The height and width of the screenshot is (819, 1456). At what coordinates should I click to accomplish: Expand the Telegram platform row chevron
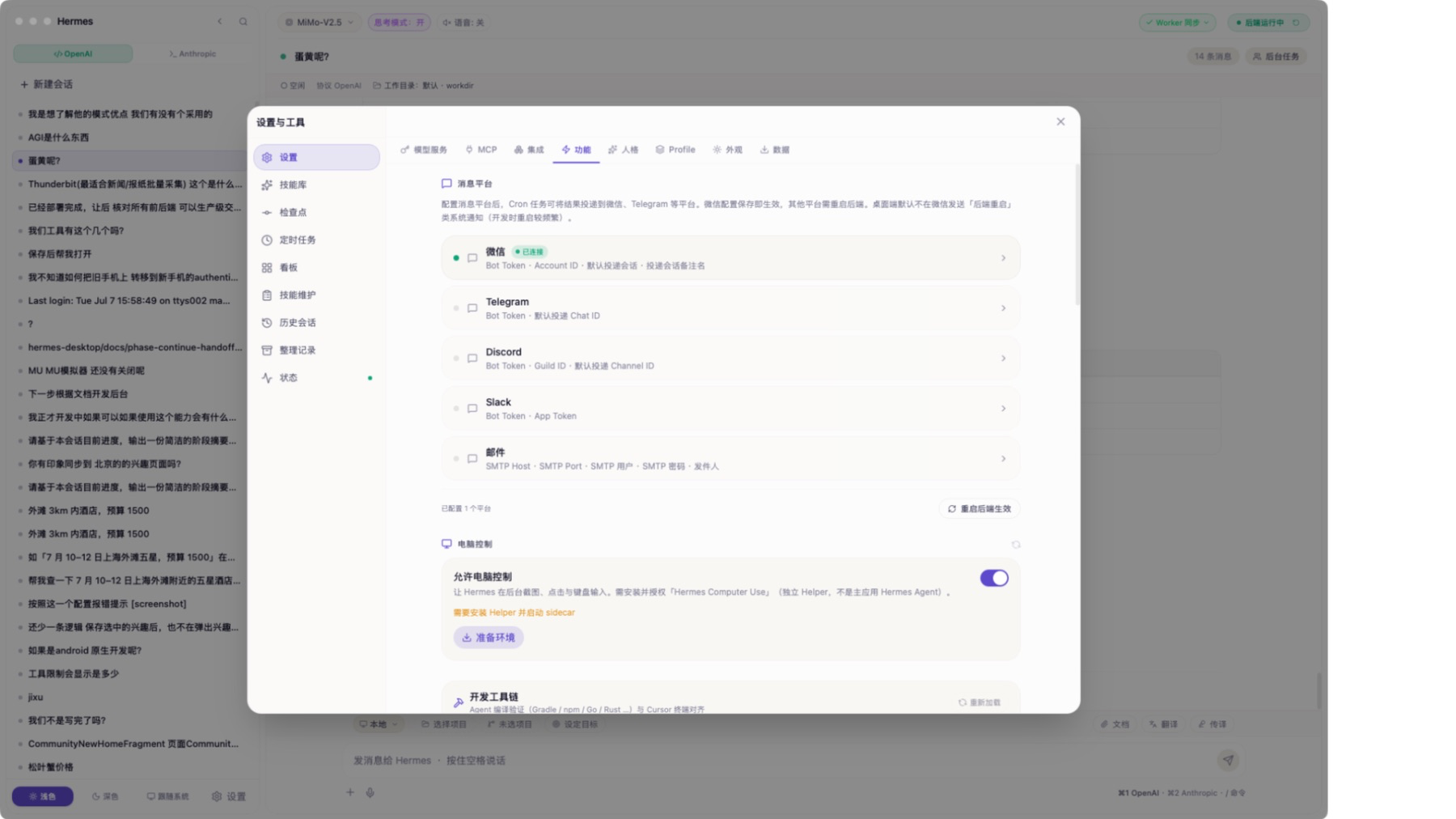pyautogui.click(x=1003, y=308)
